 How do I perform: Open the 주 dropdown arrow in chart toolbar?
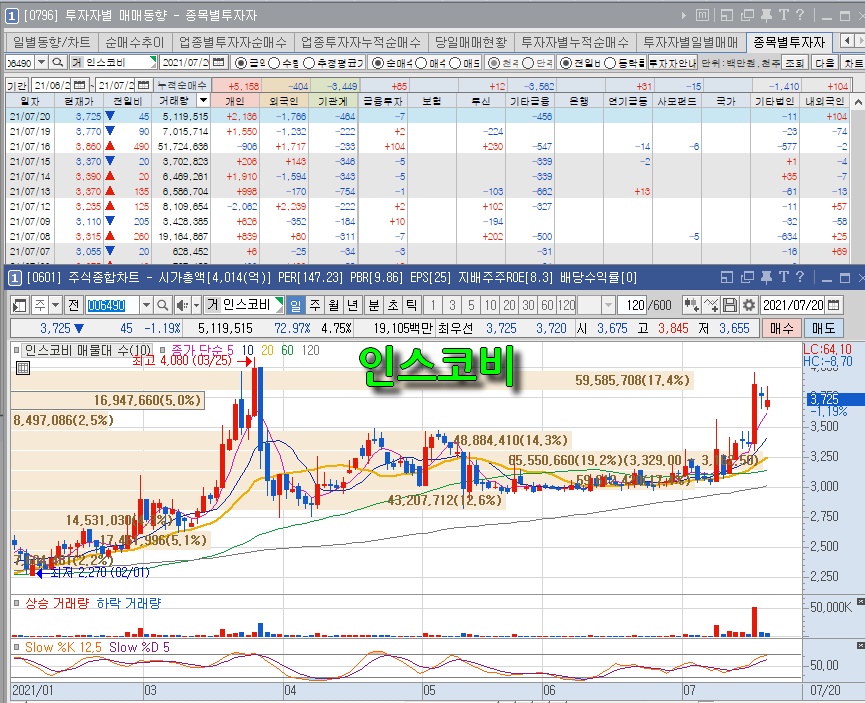coord(56,305)
